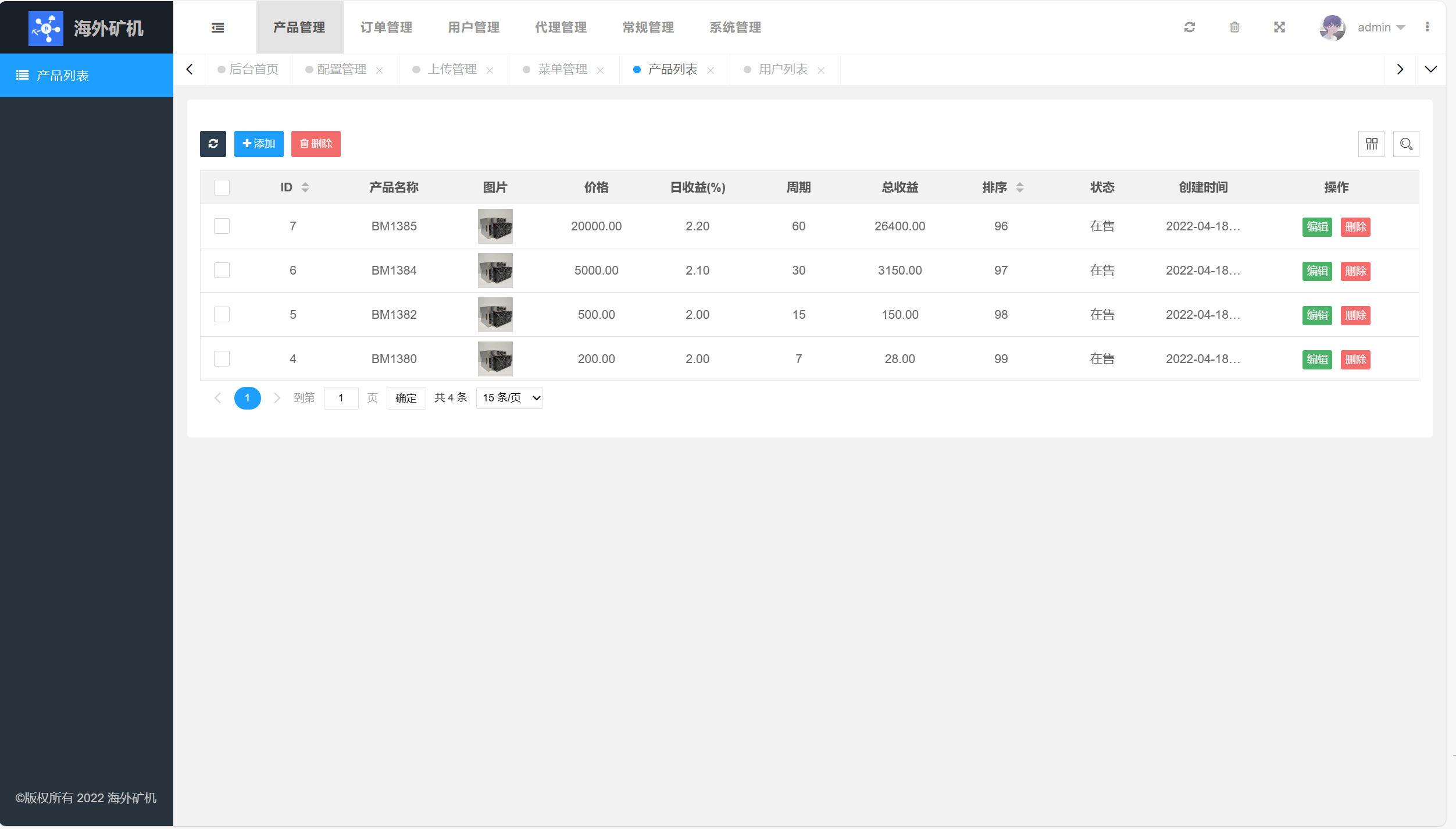The image size is (1456, 829).
Task: Expand the tab list down-chevron
Action: pyautogui.click(x=1430, y=69)
